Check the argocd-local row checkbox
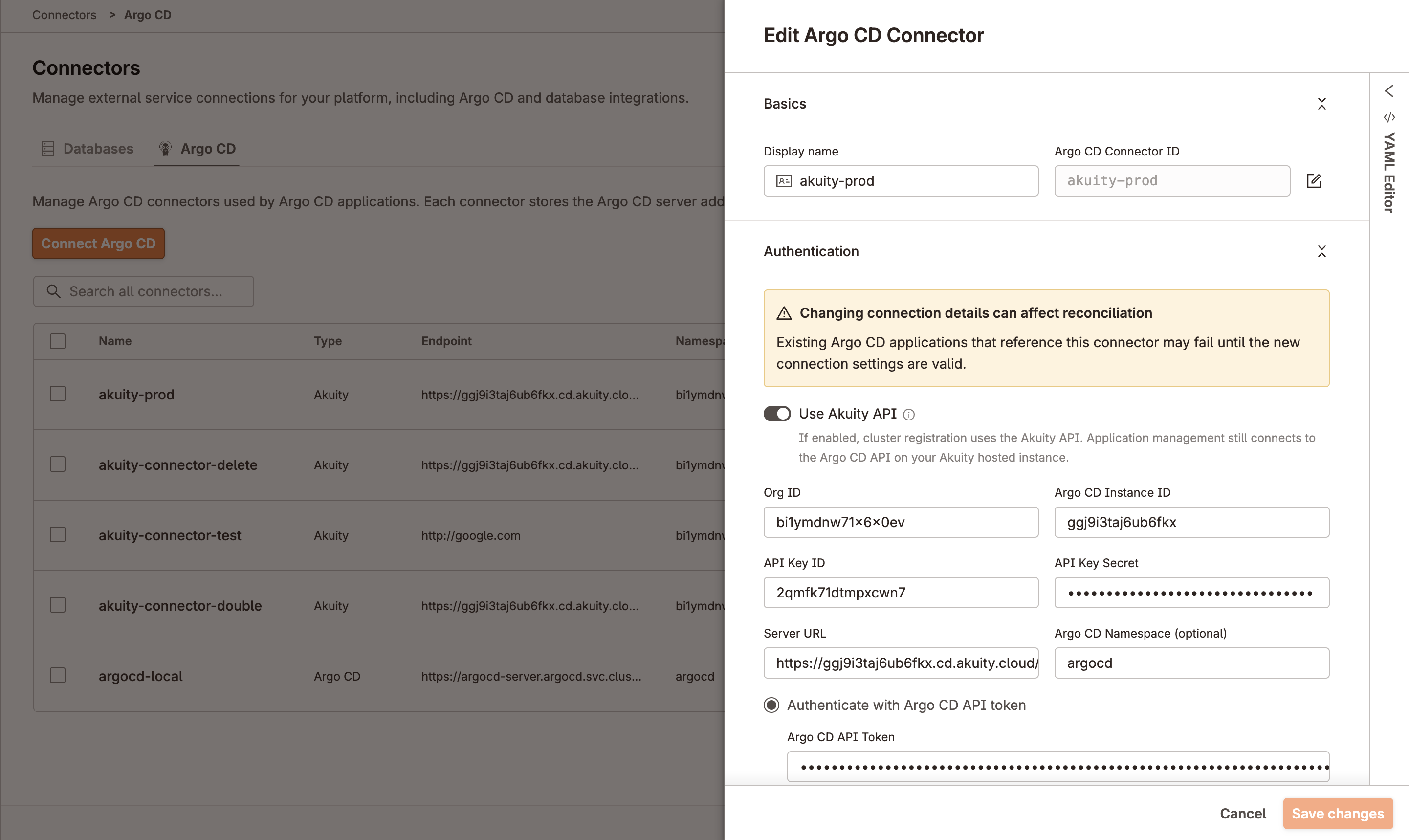The width and height of the screenshot is (1409, 840). click(x=58, y=675)
